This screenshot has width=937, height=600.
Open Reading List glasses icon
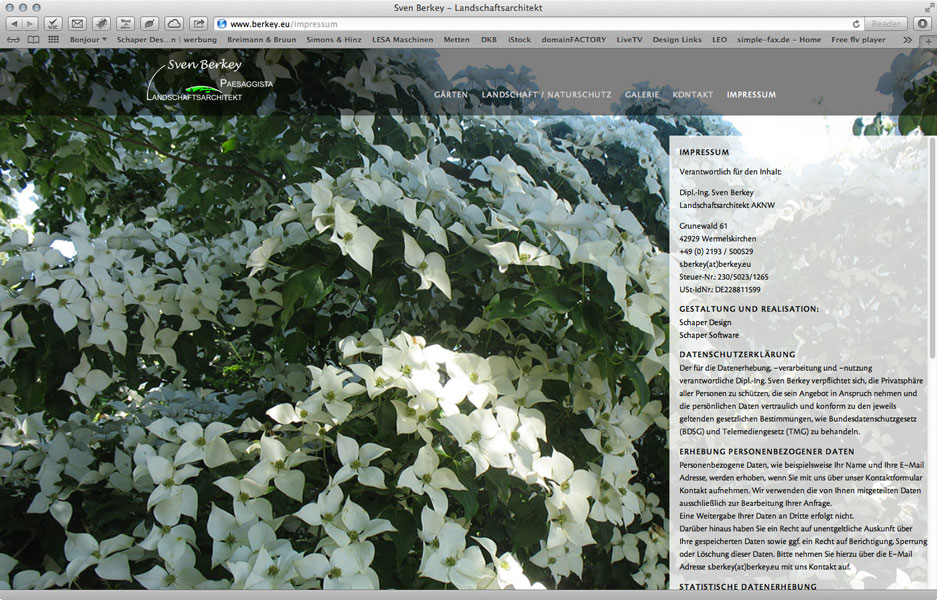click(x=13, y=40)
